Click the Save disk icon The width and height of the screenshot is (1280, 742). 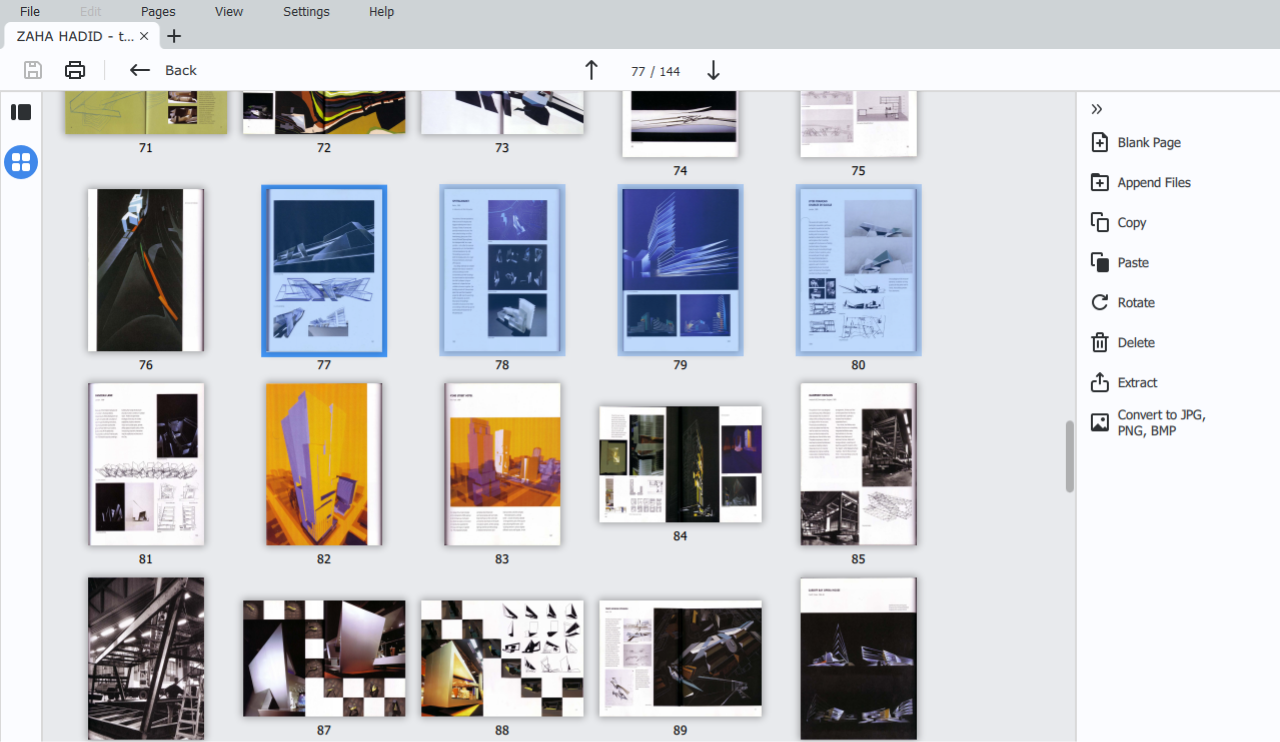pyautogui.click(x=33, y=70)
